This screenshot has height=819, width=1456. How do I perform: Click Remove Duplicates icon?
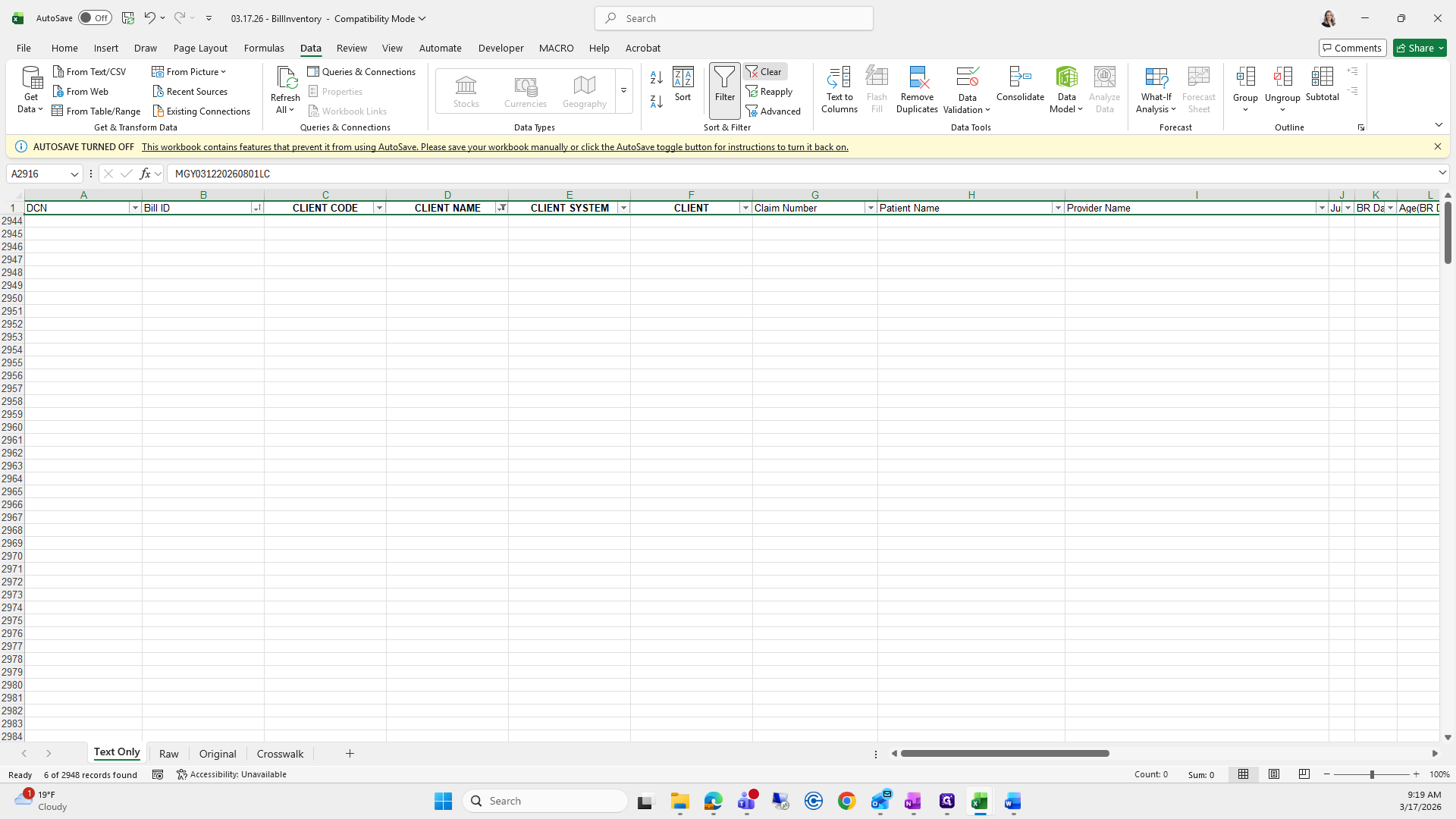click(x=917, y=89)
